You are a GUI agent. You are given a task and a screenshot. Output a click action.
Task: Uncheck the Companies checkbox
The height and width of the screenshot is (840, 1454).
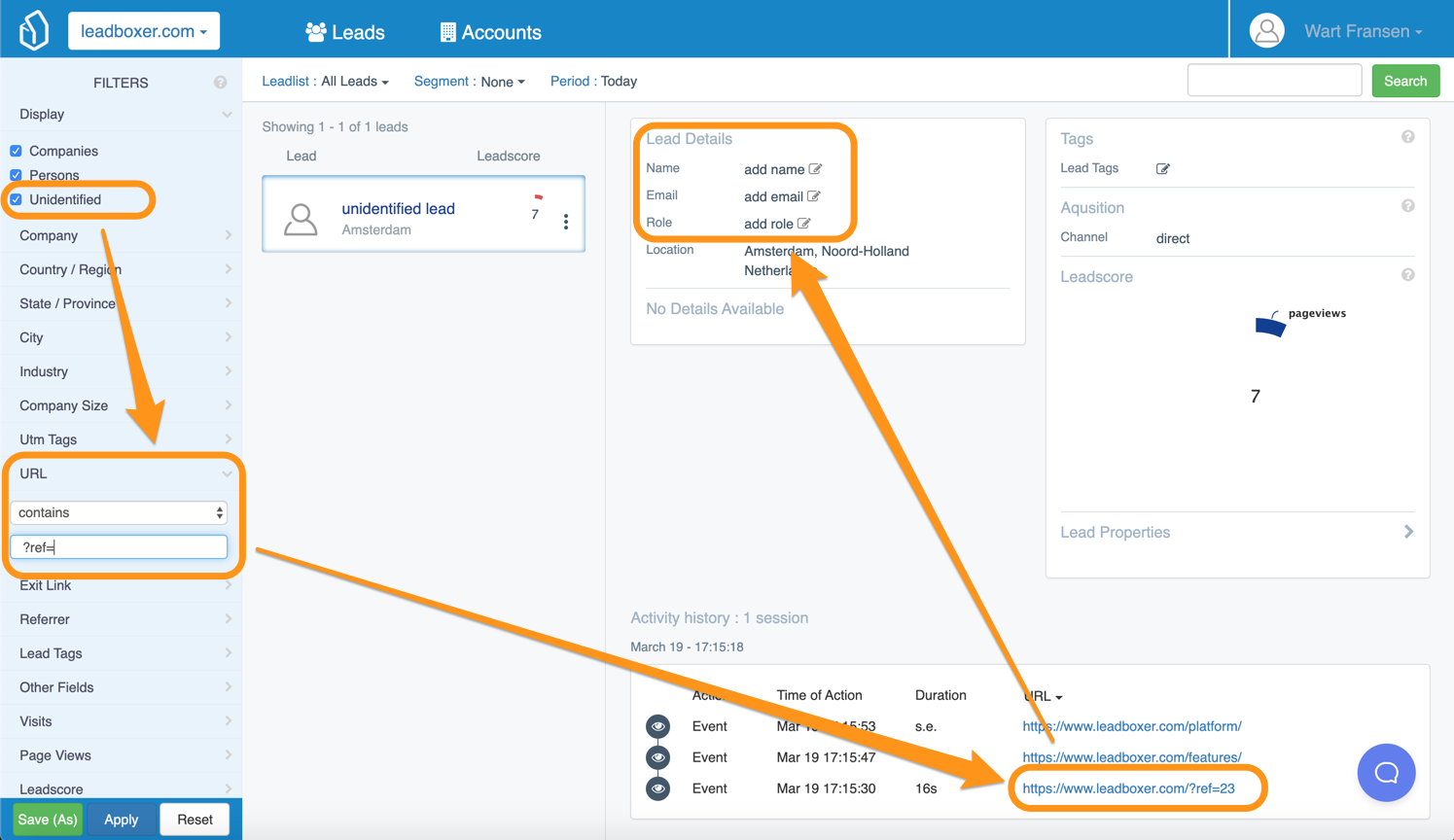16,151
